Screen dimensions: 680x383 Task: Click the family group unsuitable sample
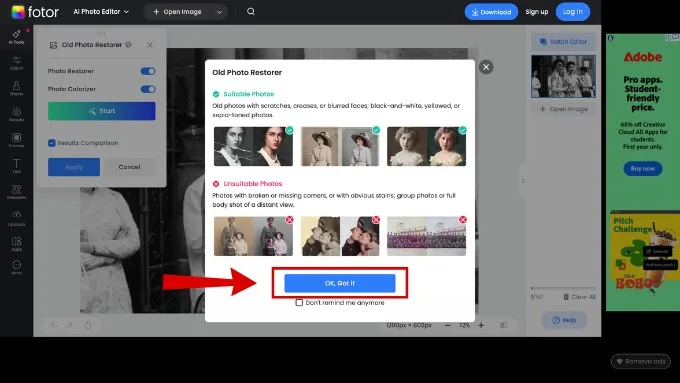coord(253,236)
